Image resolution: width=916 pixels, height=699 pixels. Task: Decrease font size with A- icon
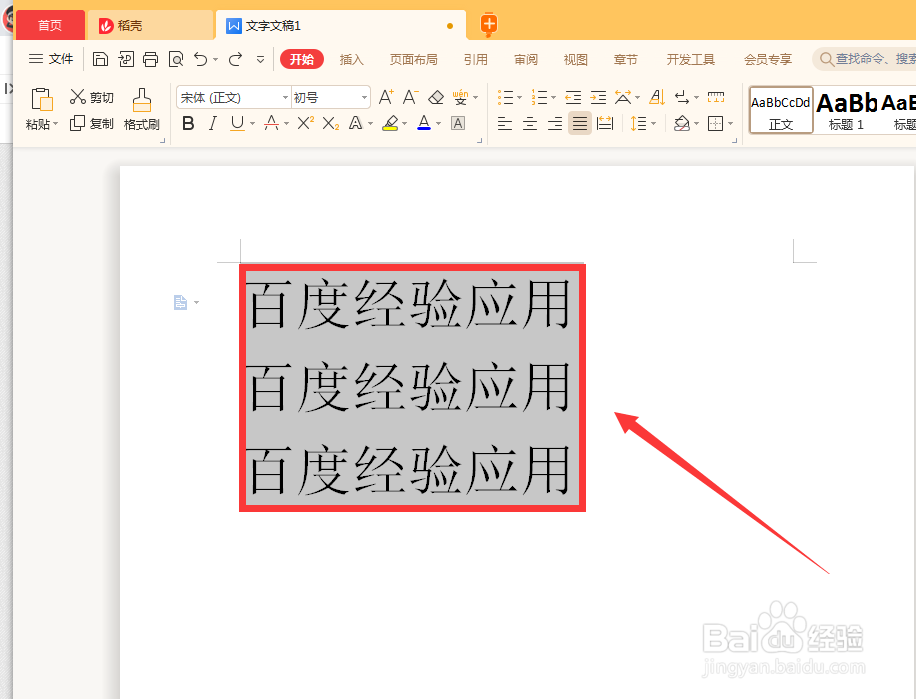tap(410, 97)
